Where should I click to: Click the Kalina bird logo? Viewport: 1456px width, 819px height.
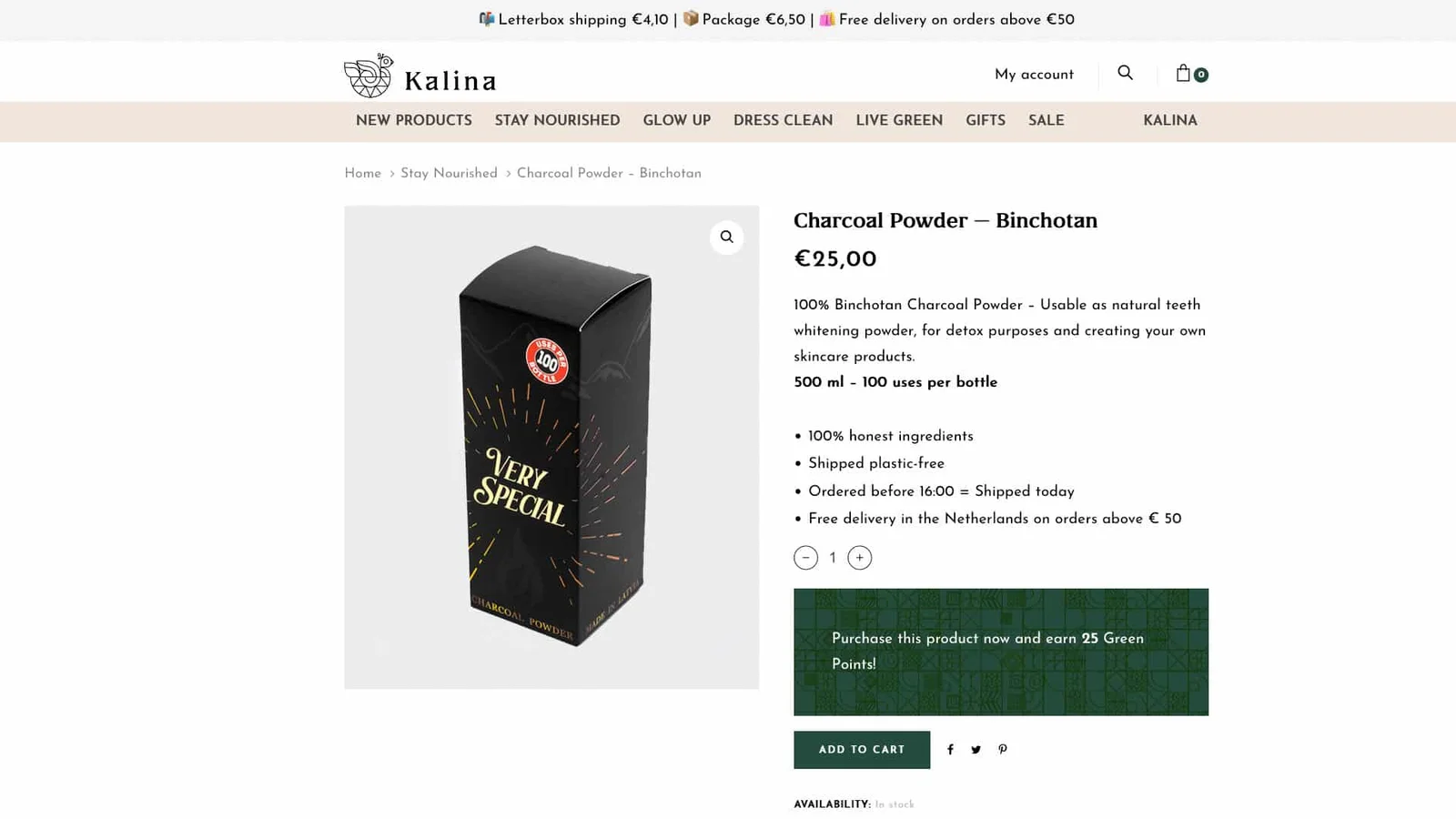pyautogui.click(x=369, y=76)
